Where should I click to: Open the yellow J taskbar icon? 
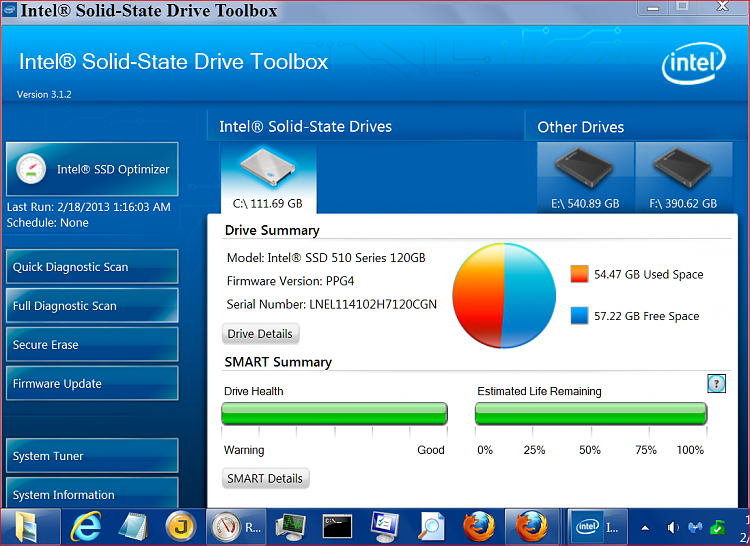[x=181, y=527]
